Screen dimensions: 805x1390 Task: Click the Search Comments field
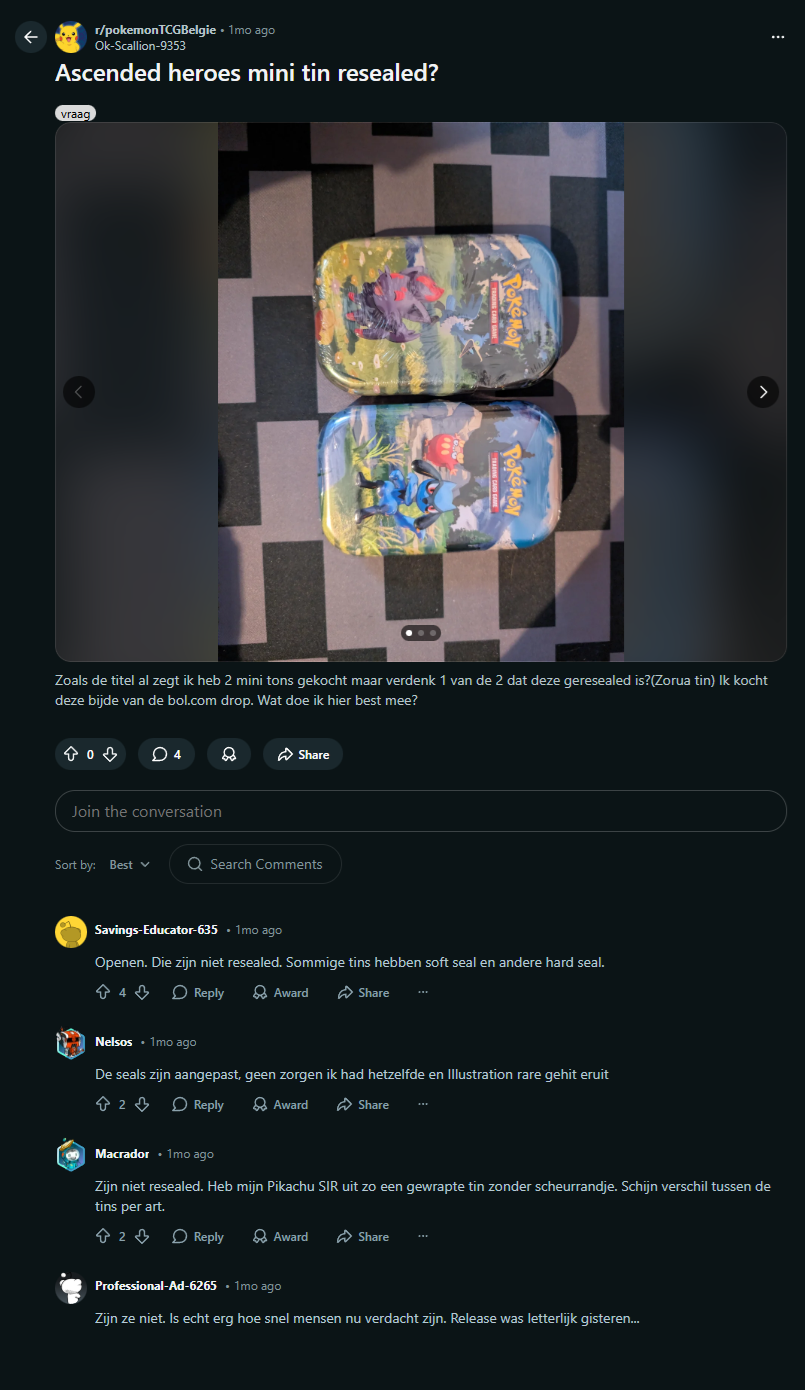click(255, 865)
